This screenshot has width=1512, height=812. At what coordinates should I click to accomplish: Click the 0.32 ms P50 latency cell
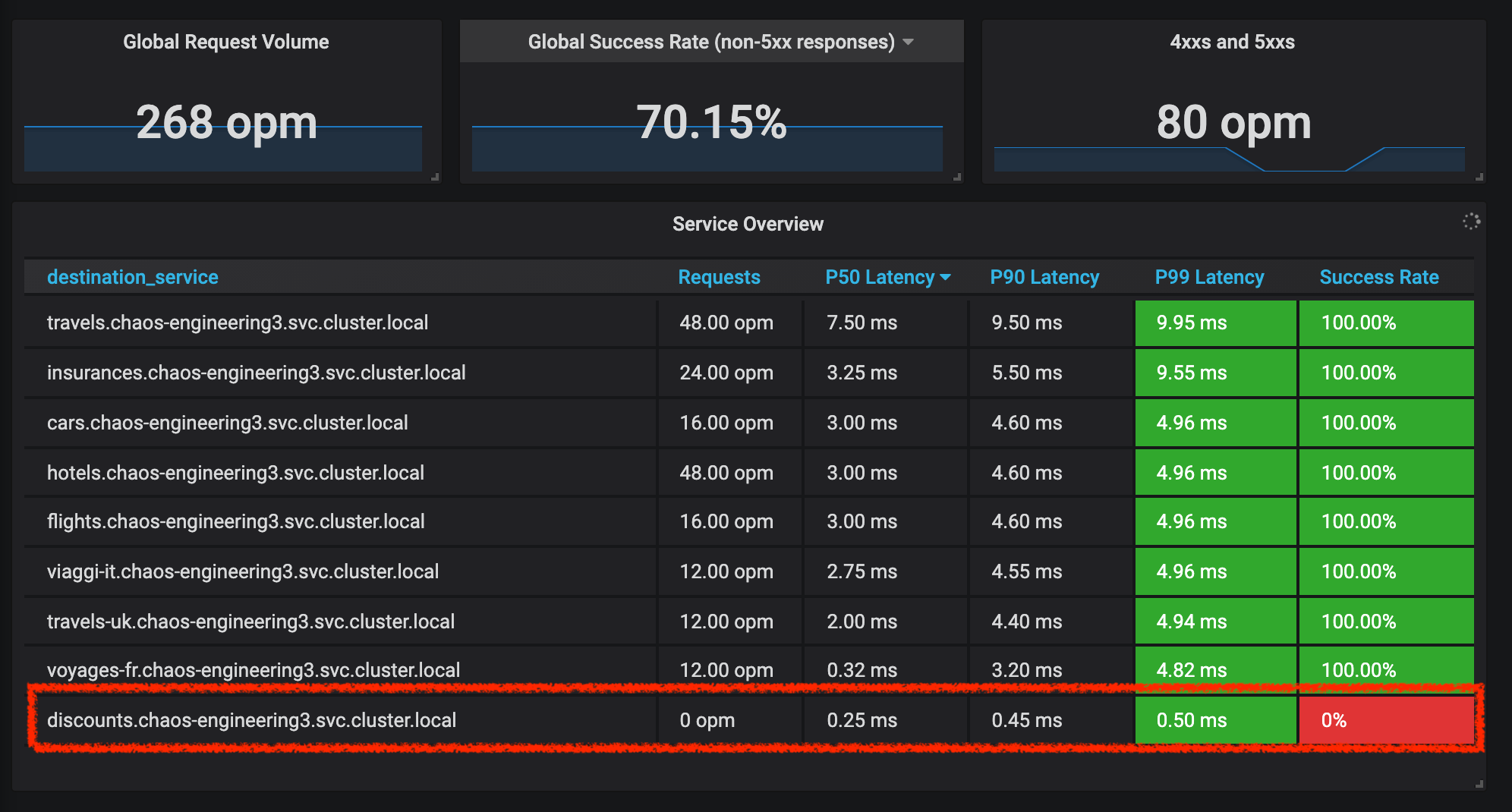[x=886, y=670]
